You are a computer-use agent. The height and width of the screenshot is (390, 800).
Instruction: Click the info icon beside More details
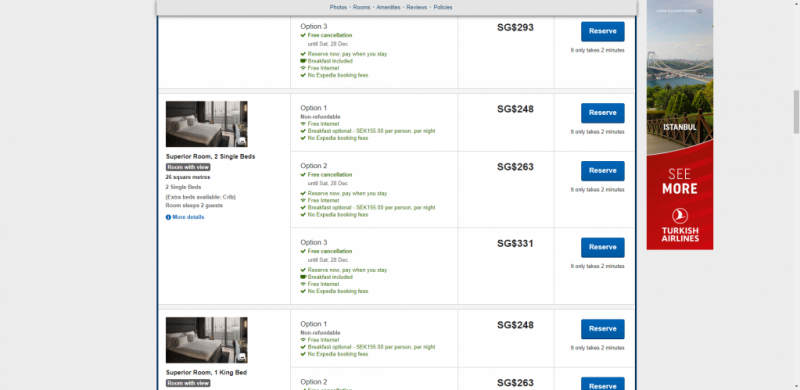tap(168, 217)
